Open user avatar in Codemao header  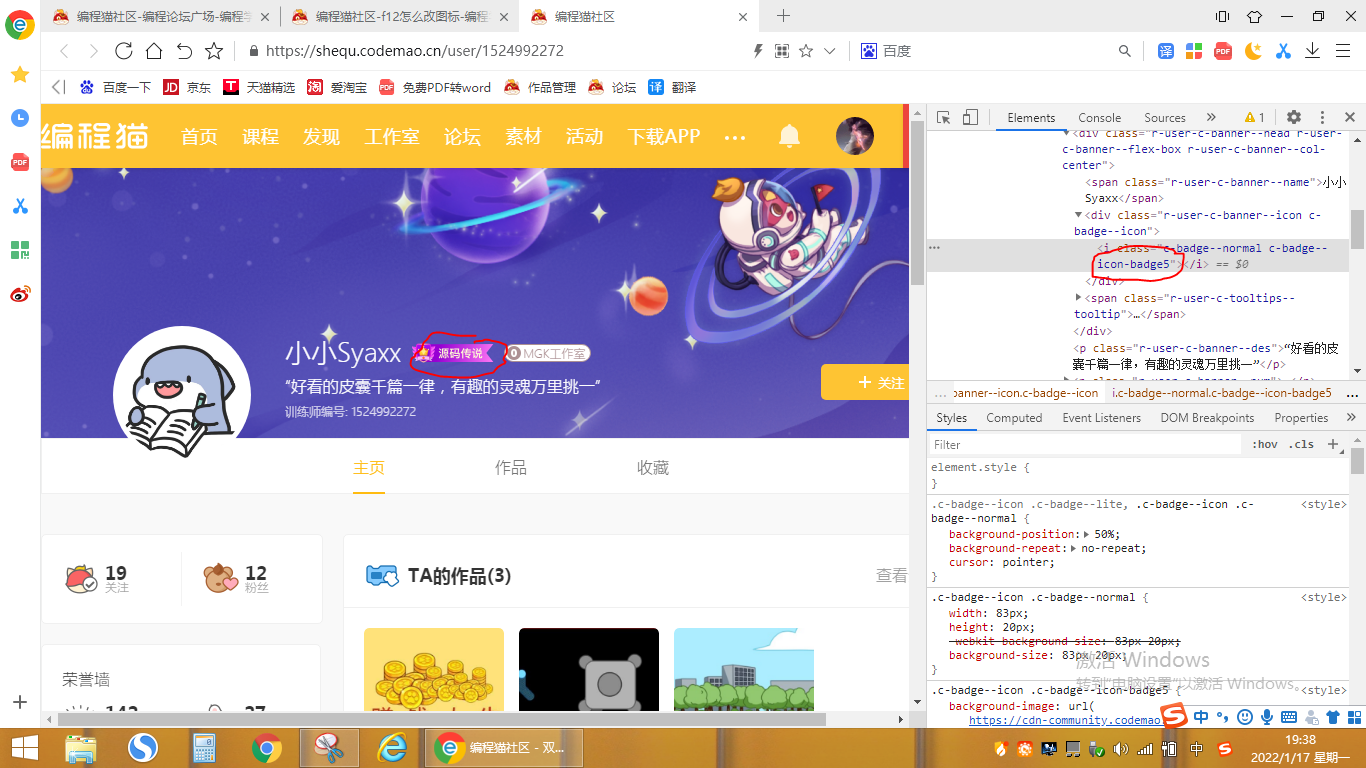pyautogui.click(x=854, y=136)
